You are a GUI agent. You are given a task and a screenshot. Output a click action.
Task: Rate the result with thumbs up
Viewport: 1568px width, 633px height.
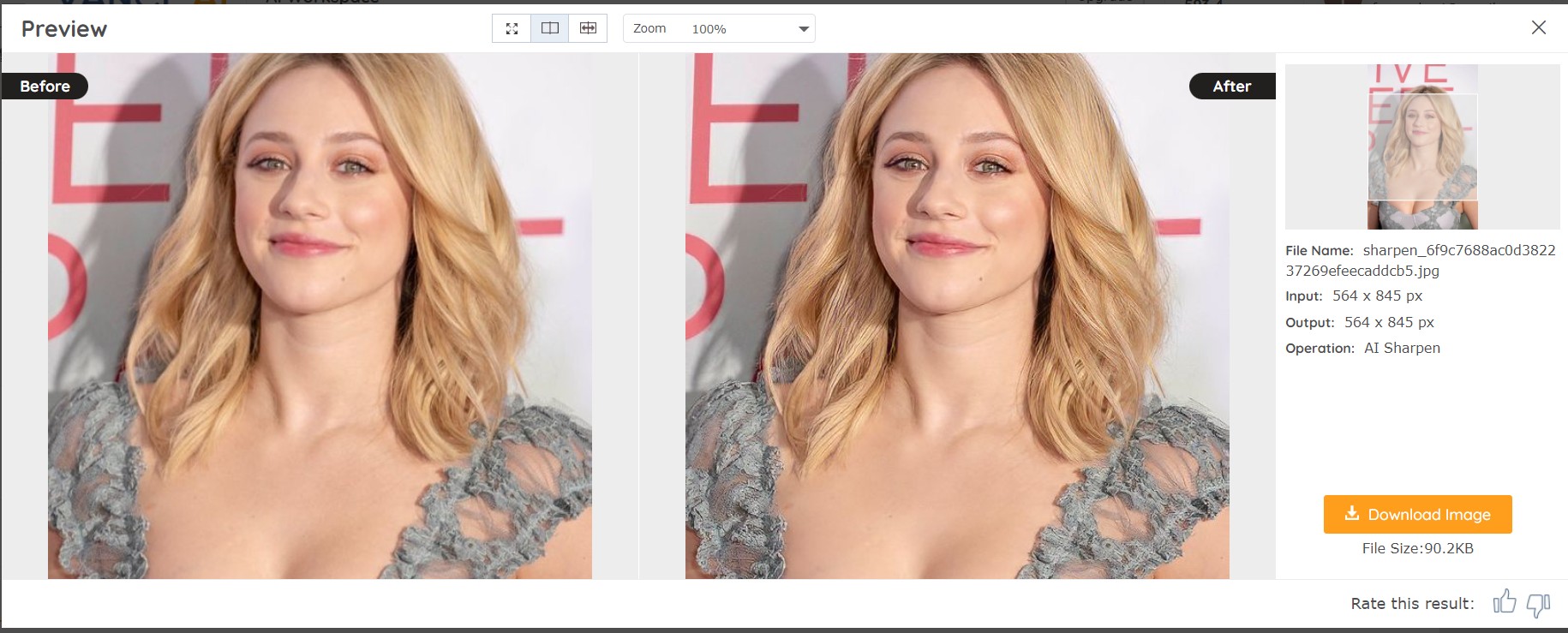tap(1504, 602)
